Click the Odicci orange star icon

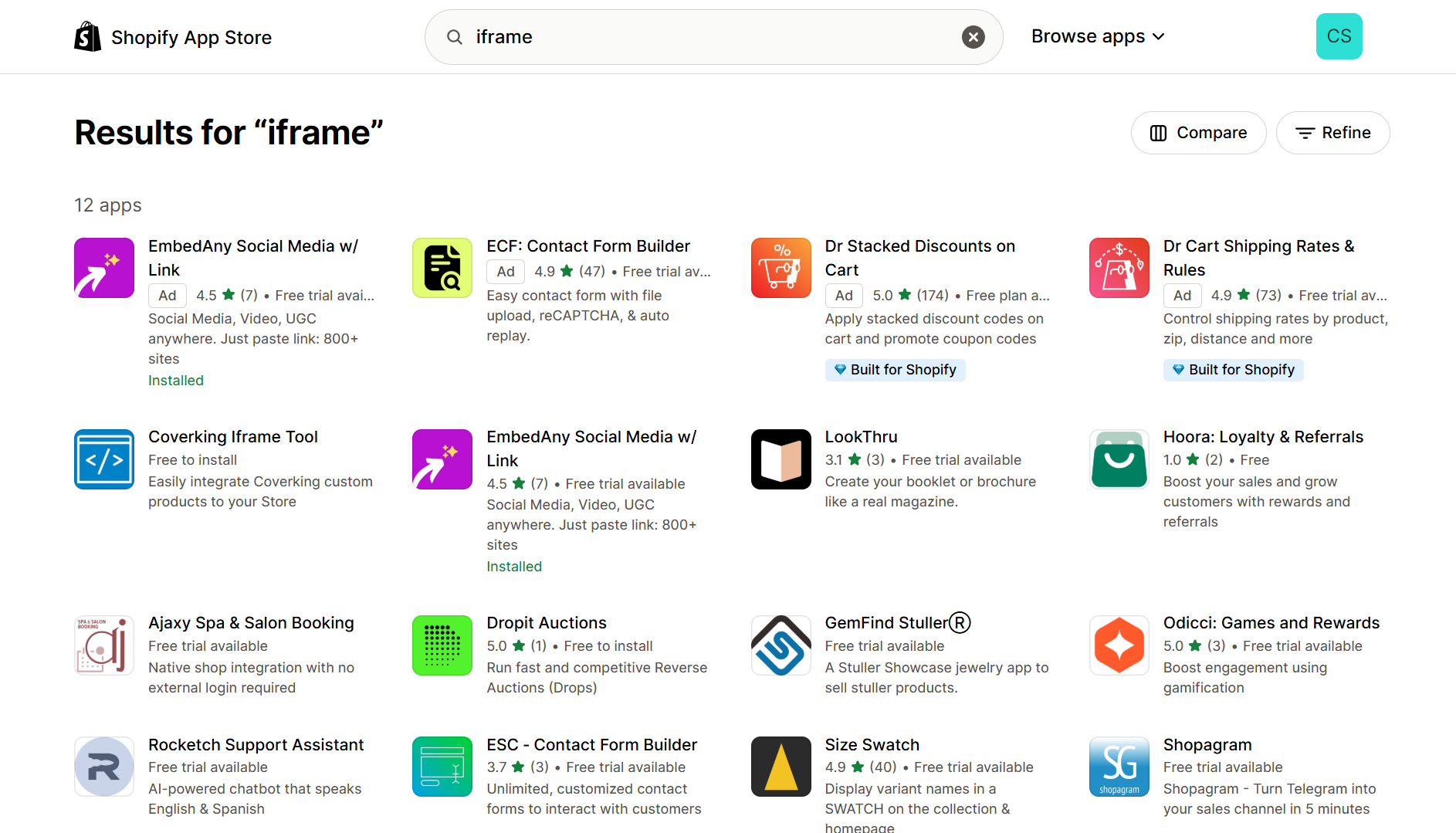click(x=1119, y=645)
